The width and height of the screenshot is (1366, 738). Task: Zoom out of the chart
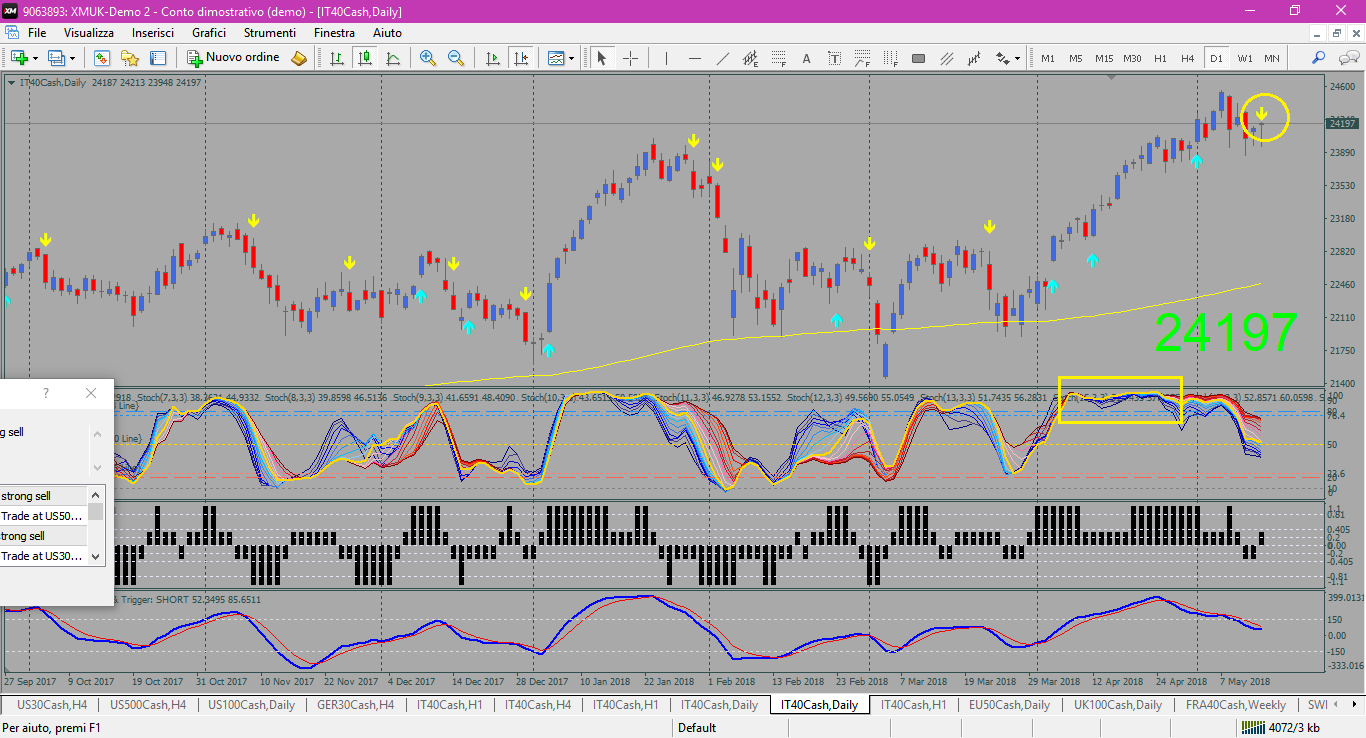point(456,58)
